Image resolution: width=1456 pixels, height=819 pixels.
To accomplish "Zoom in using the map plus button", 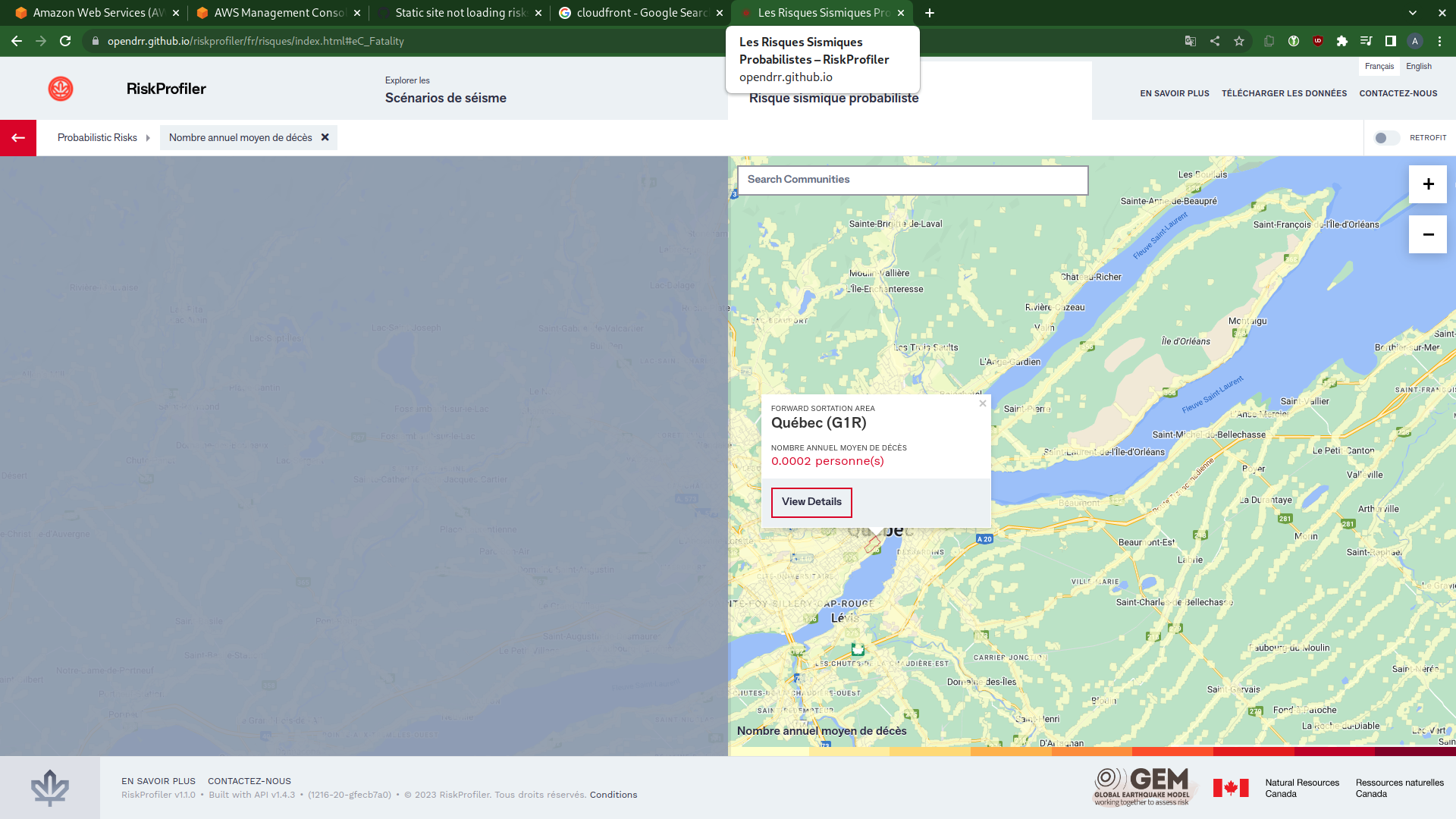I will pyautogui.click(x=1428, y=184).
